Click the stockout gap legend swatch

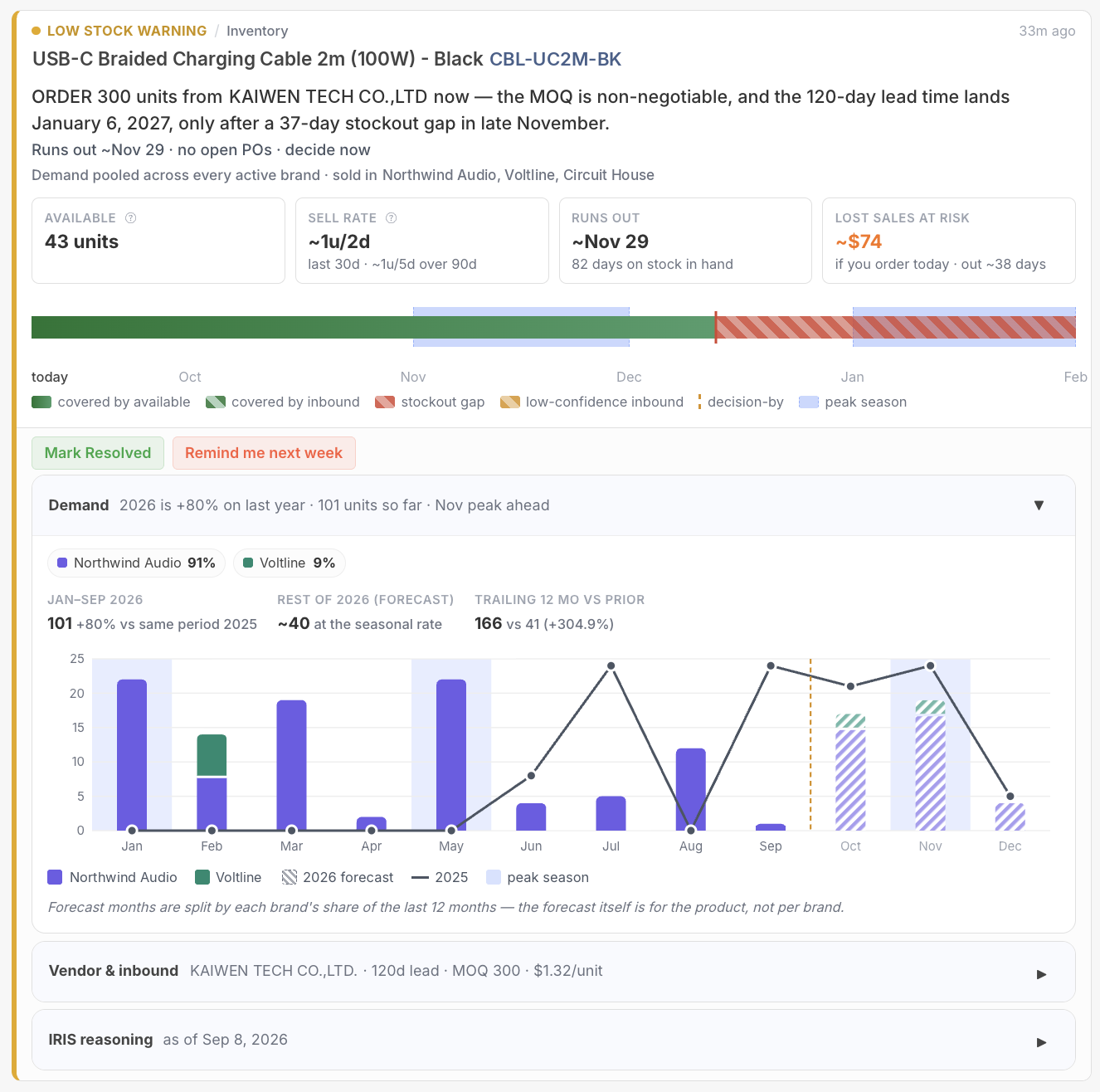[x=385, y=402]
